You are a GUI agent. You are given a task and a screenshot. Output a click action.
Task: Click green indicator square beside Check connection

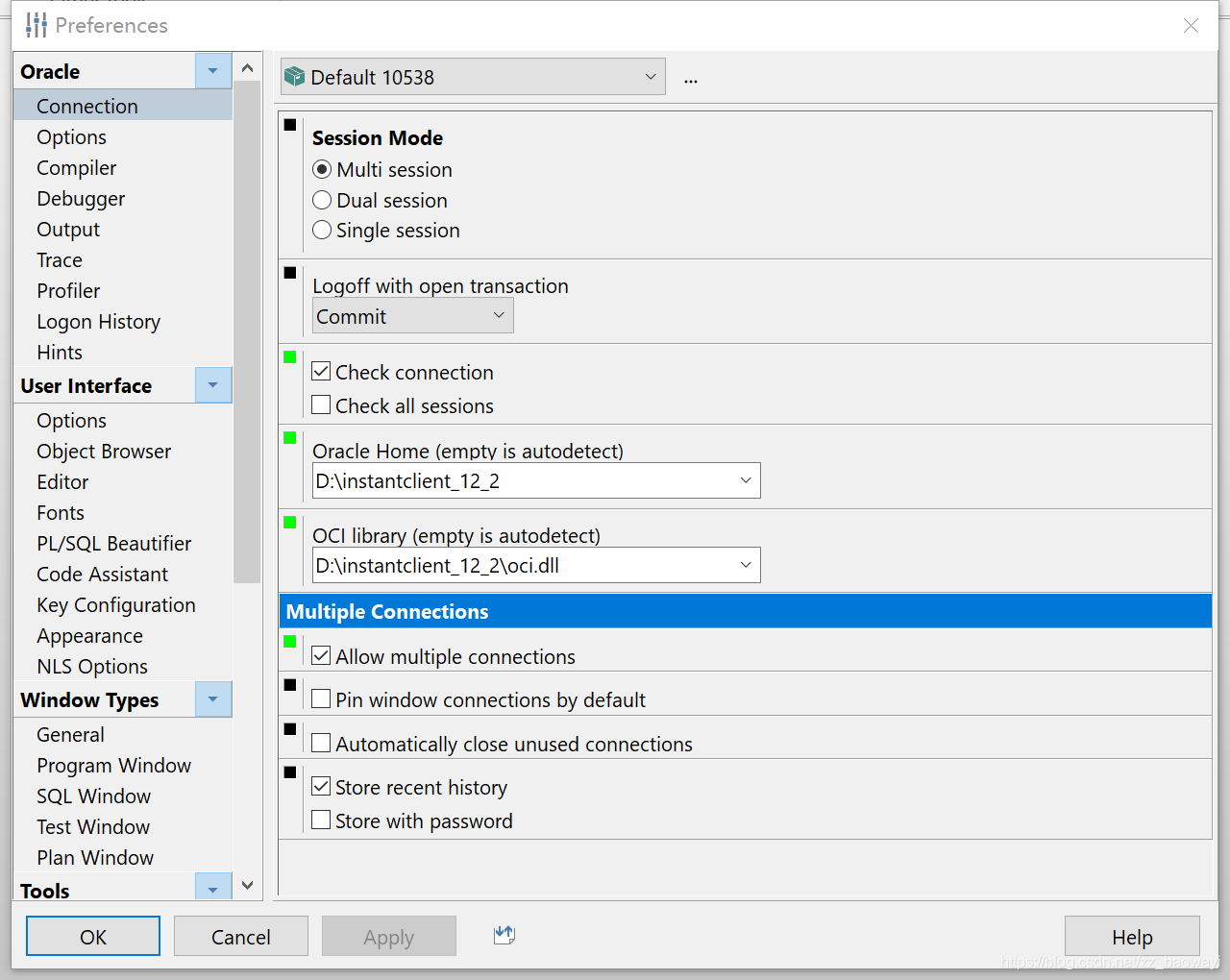(290, 357)
